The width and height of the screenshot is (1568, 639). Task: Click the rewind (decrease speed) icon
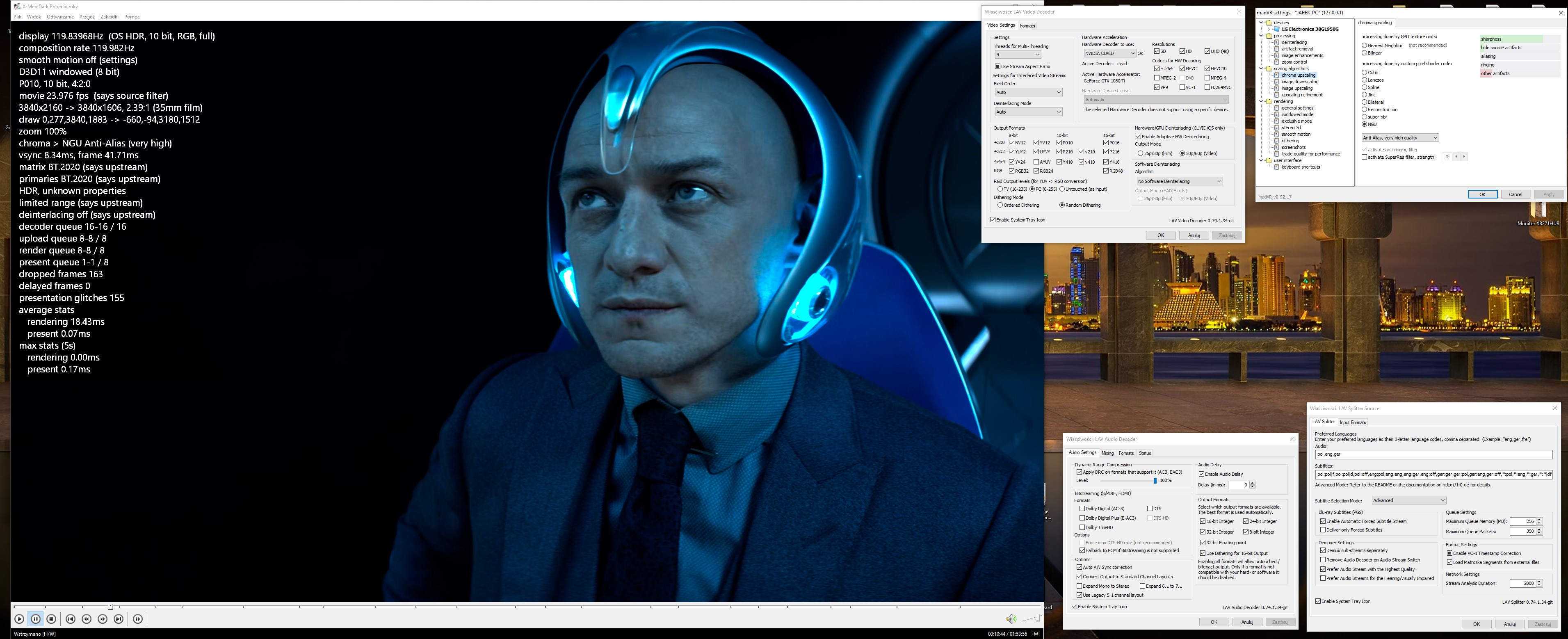pos(87,619)
